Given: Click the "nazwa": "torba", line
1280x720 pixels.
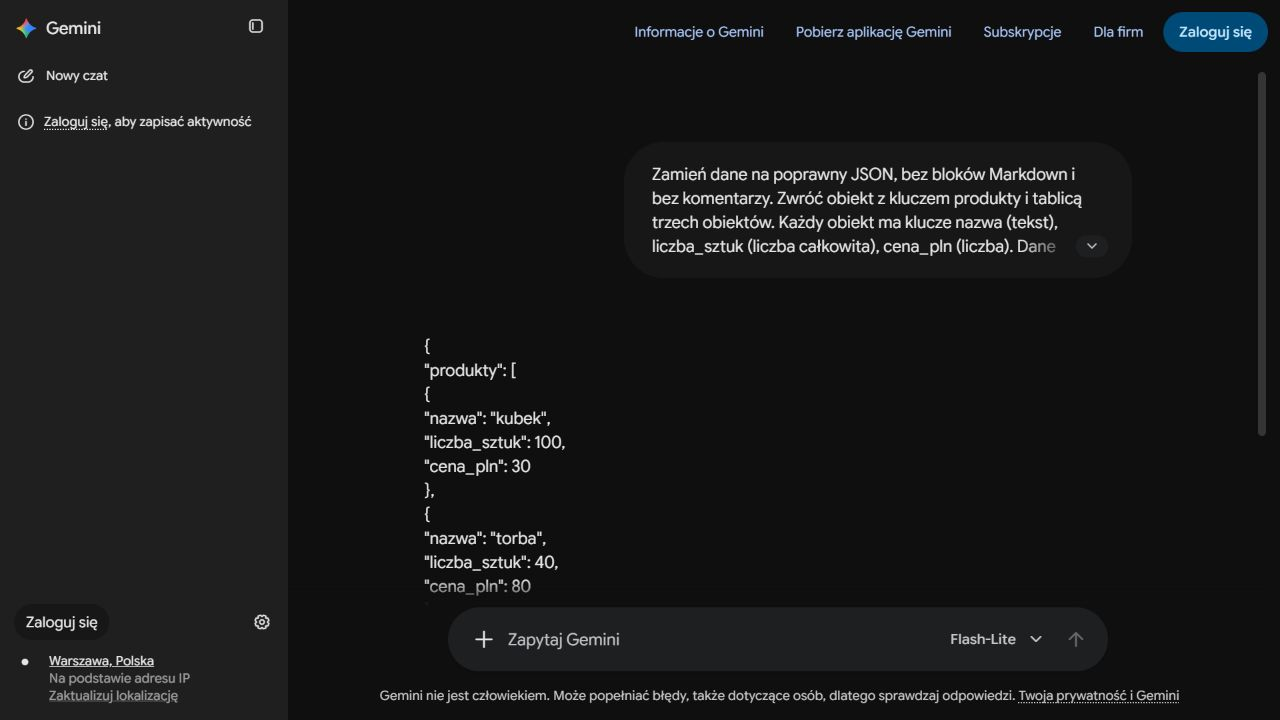Looking at the screenshot, I should 485,538.
